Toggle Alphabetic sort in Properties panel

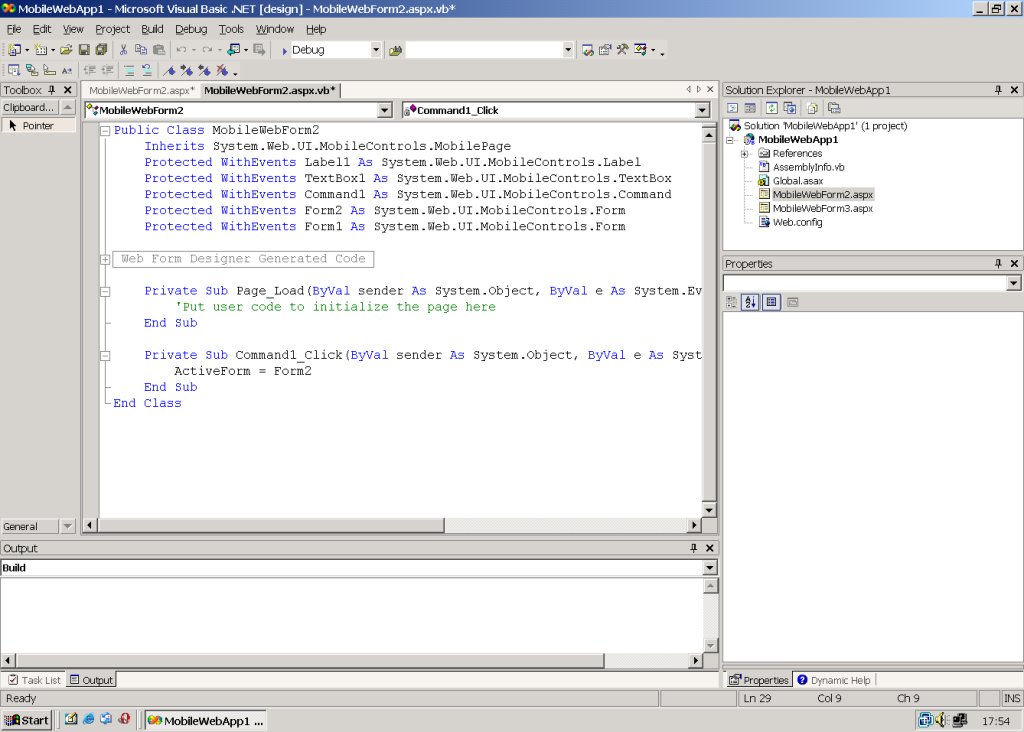[750, 302]
